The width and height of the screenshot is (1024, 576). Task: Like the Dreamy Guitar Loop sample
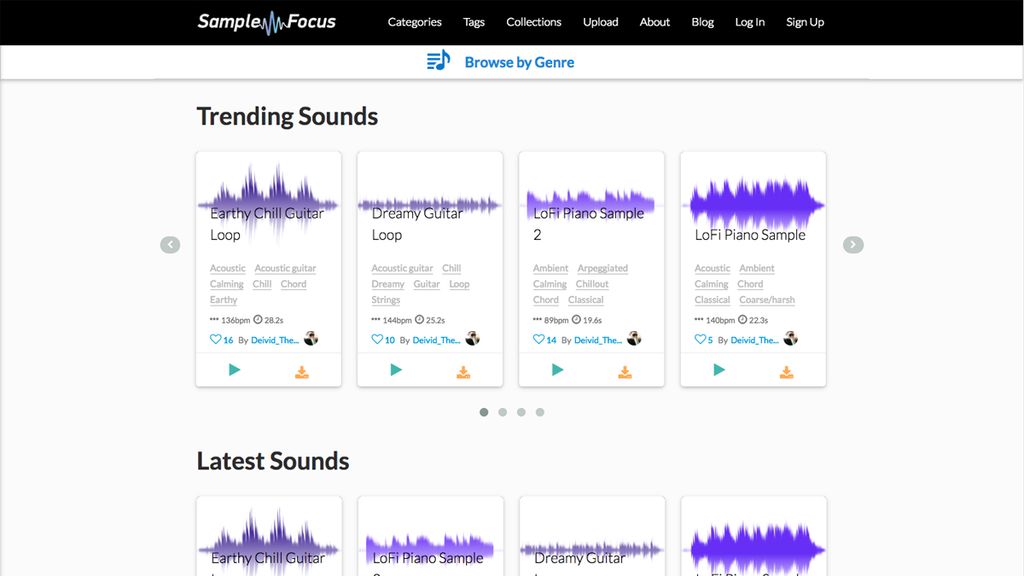[376, 339]
